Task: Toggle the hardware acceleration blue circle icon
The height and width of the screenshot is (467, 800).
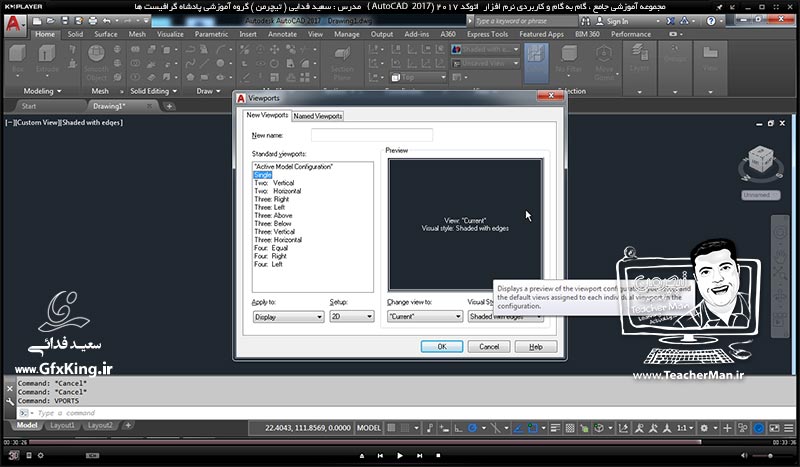Action: click(759, 428)
